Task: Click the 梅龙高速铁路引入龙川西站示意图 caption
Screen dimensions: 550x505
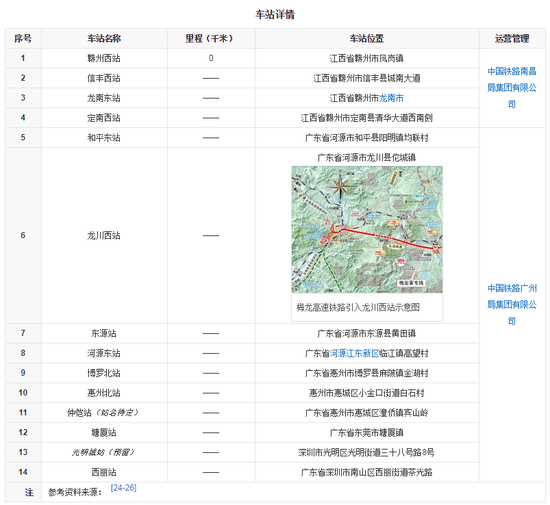Action: pyautogui.click(x=358, y=307)
